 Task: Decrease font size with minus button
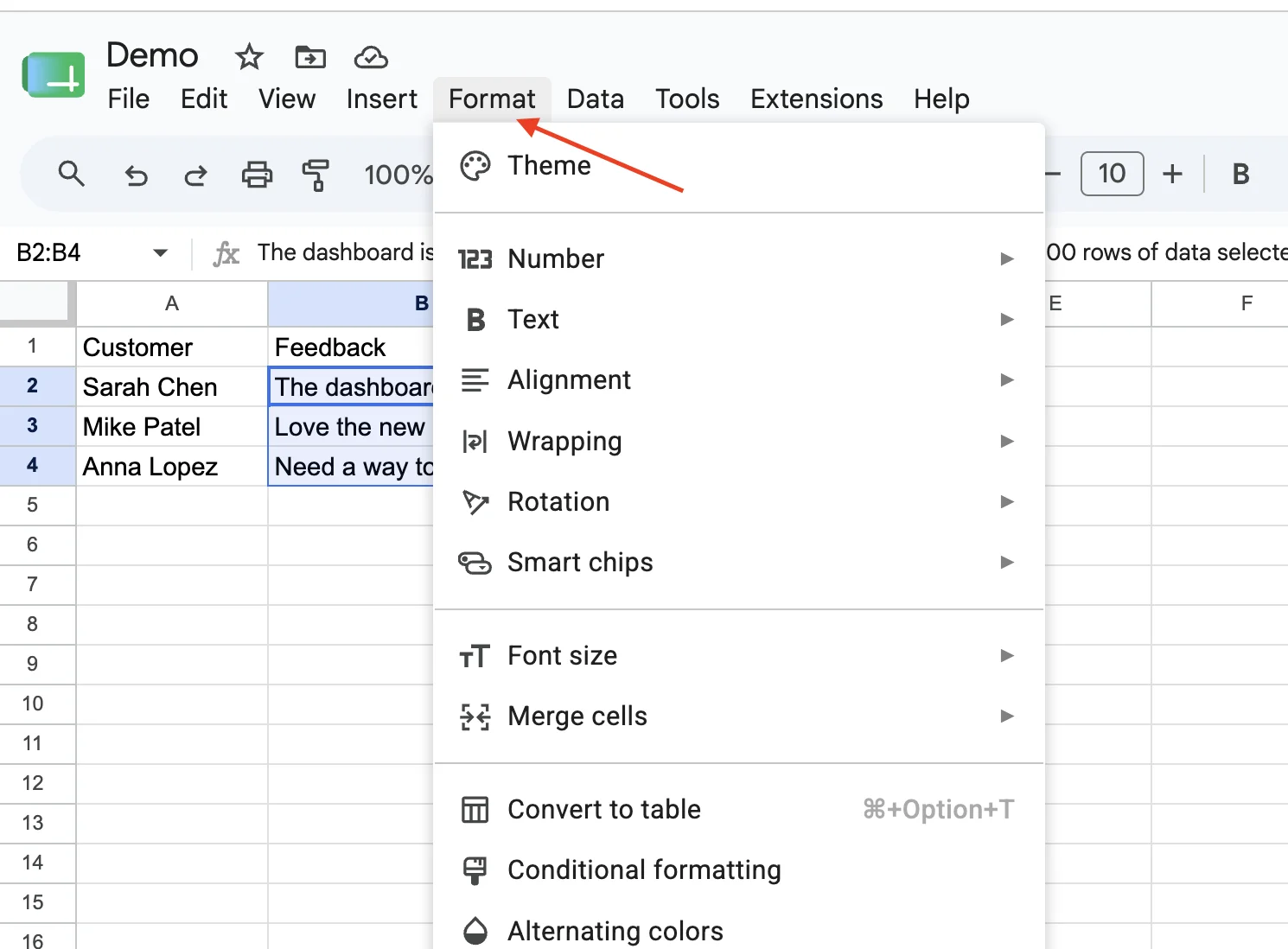coord(1053,175)
